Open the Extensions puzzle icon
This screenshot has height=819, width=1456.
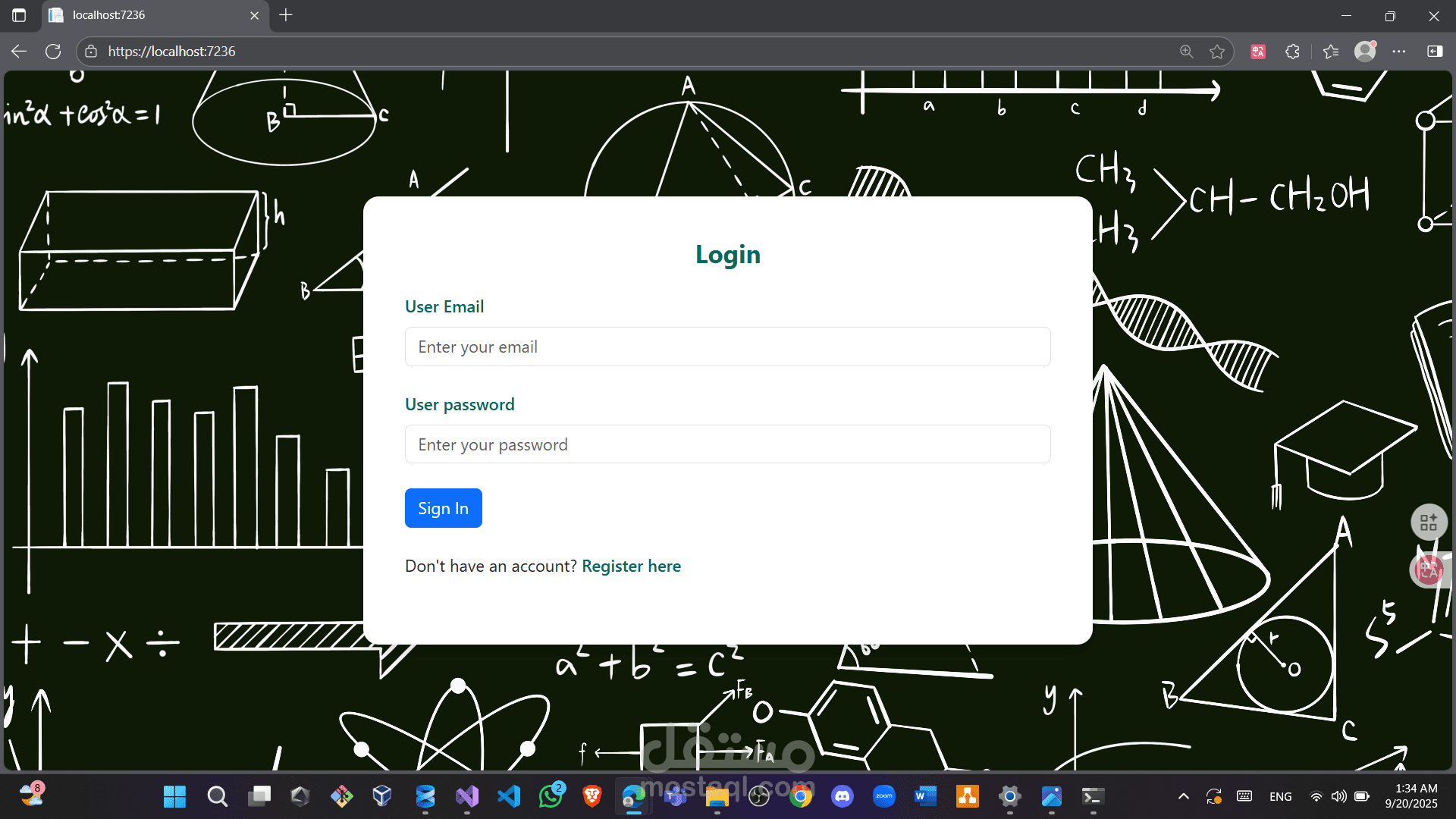pyautogui.click(x=1292, y=51)
